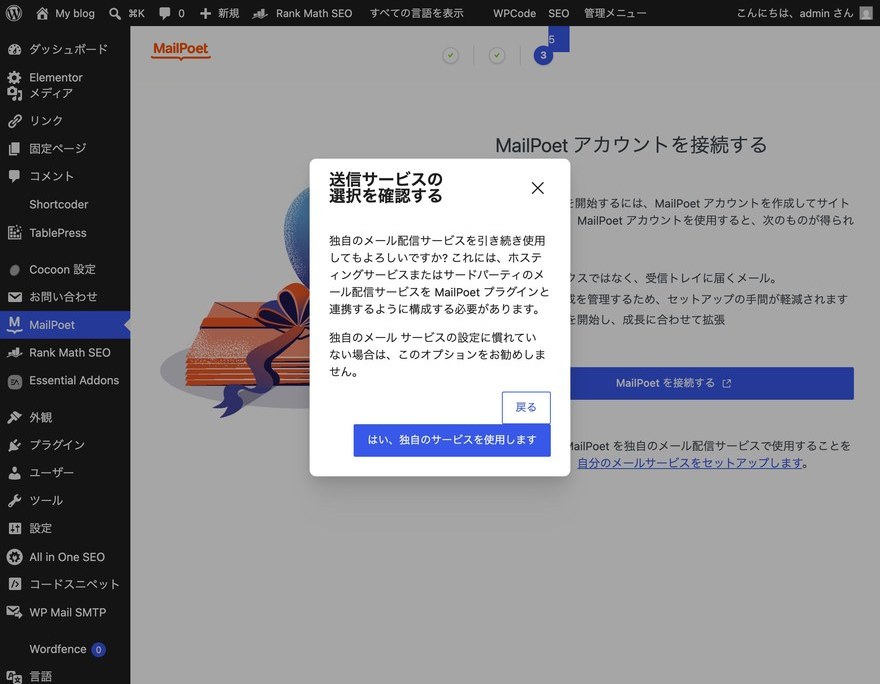Open the My blog home icon
Screen dimensions: 880x684
[42, 13]
